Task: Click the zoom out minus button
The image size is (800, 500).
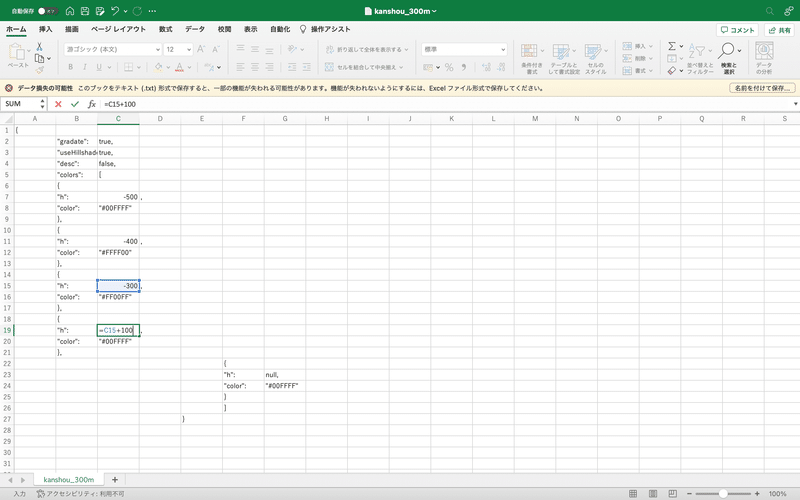Action: tap(689, 493)
